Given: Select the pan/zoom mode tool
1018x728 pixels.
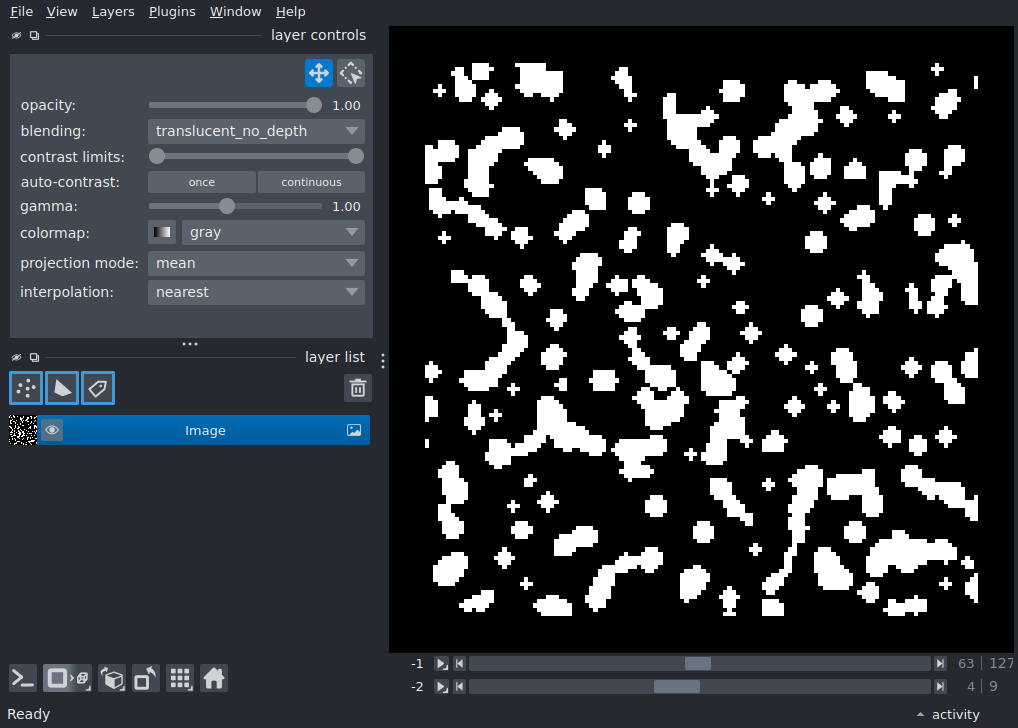Looking at the screenshot, I should point(319,73).
